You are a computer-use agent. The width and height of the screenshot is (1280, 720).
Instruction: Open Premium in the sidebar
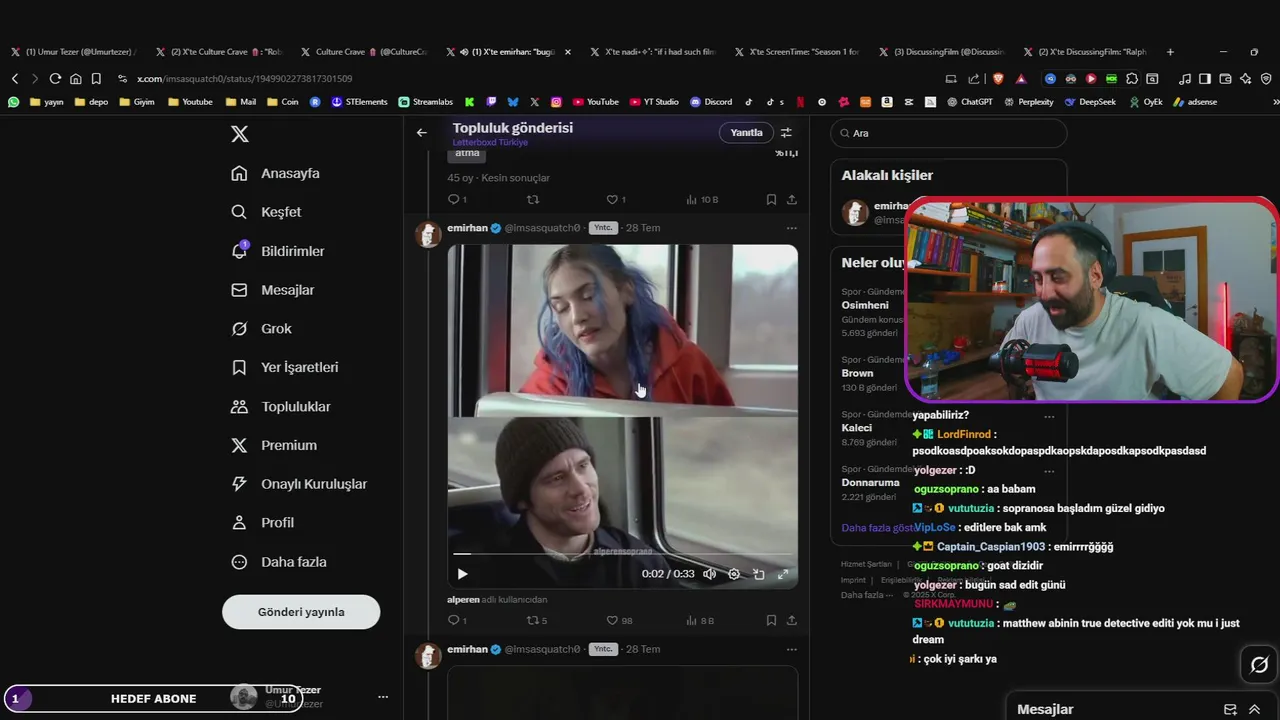coord(273,445)
